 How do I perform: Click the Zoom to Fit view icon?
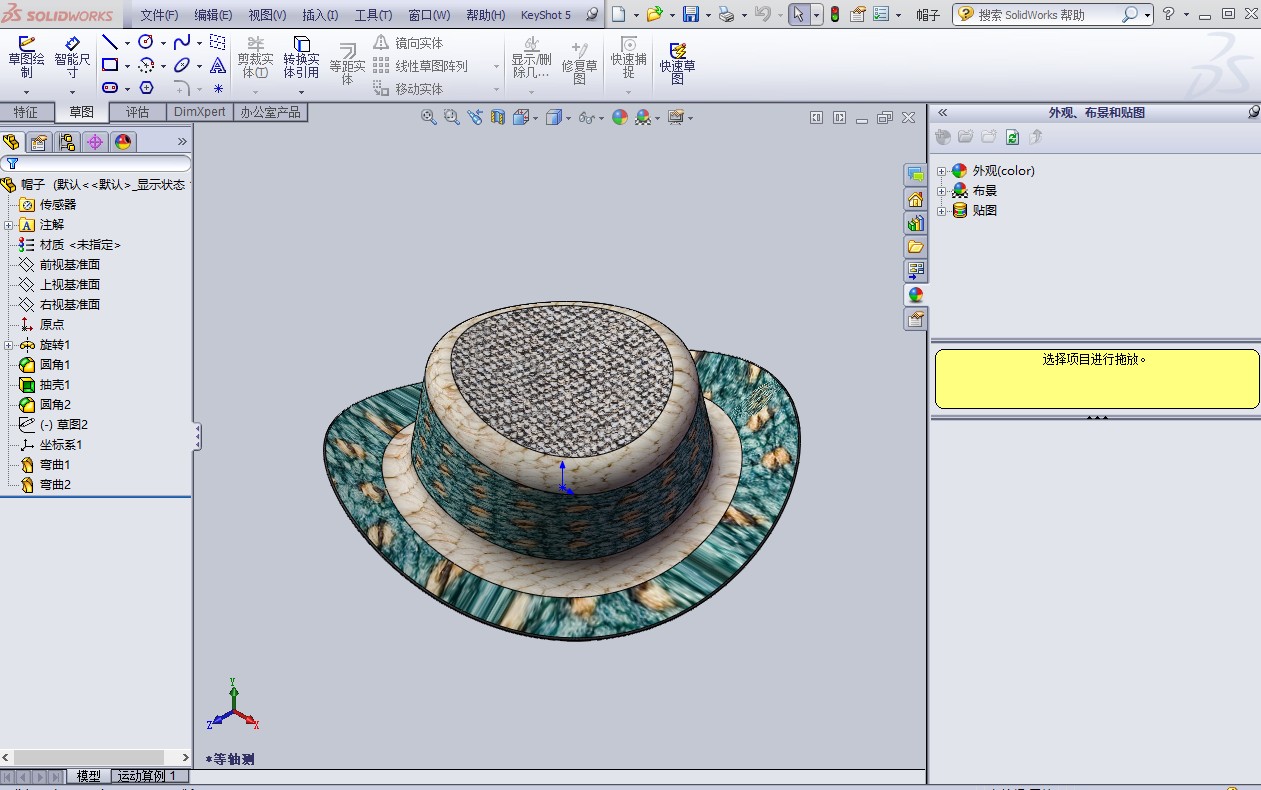tap(429, 117)
